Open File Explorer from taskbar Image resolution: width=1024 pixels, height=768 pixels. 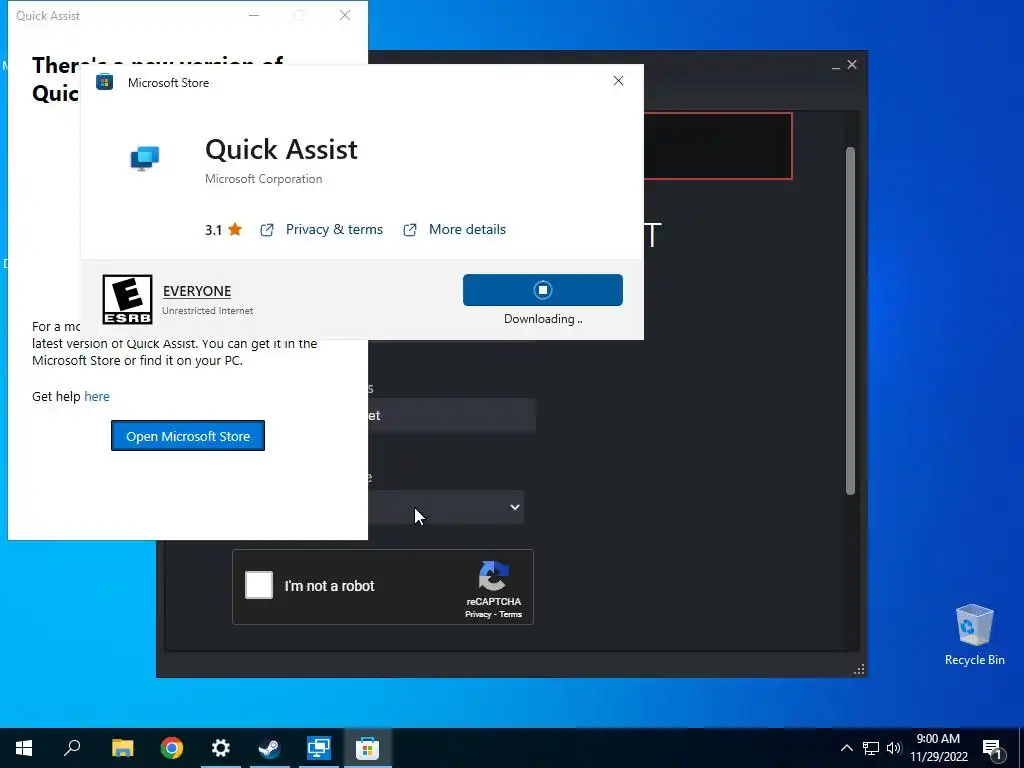pos(122,748)
